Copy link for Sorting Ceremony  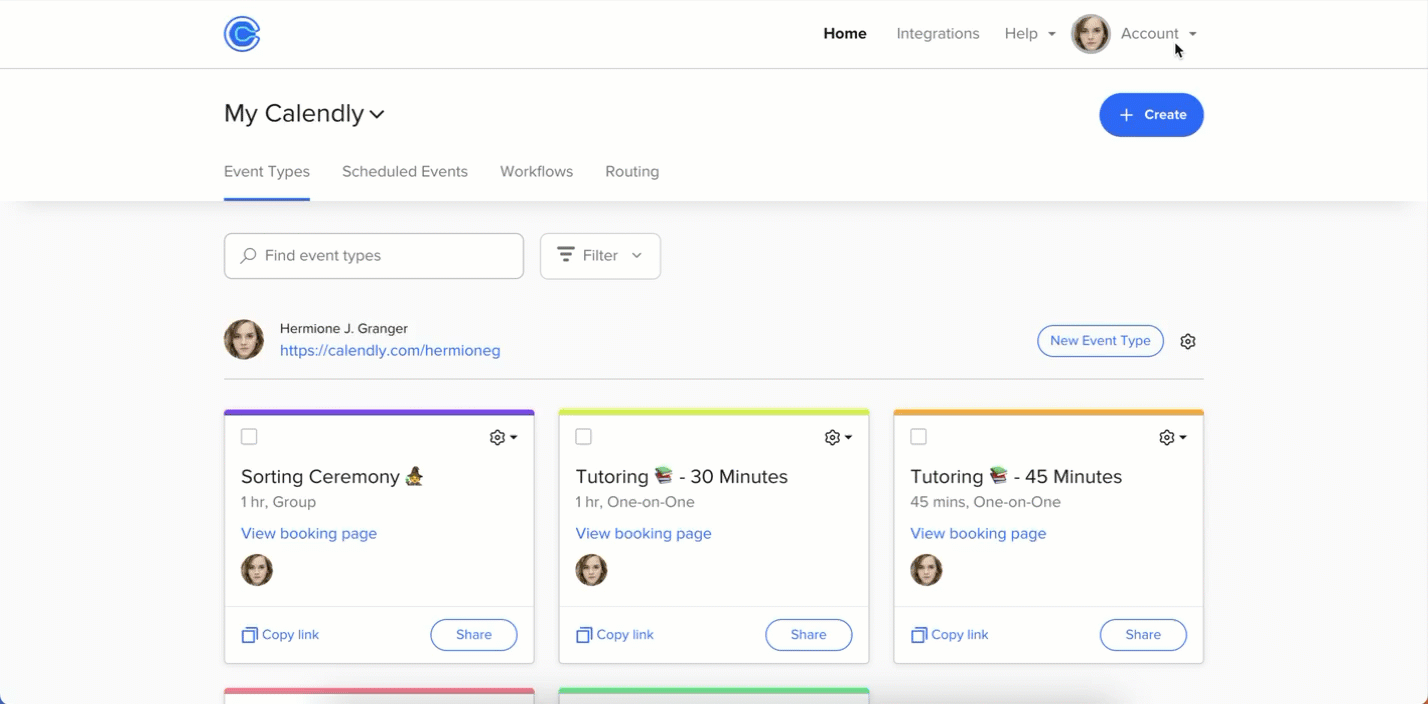(280, 635)
